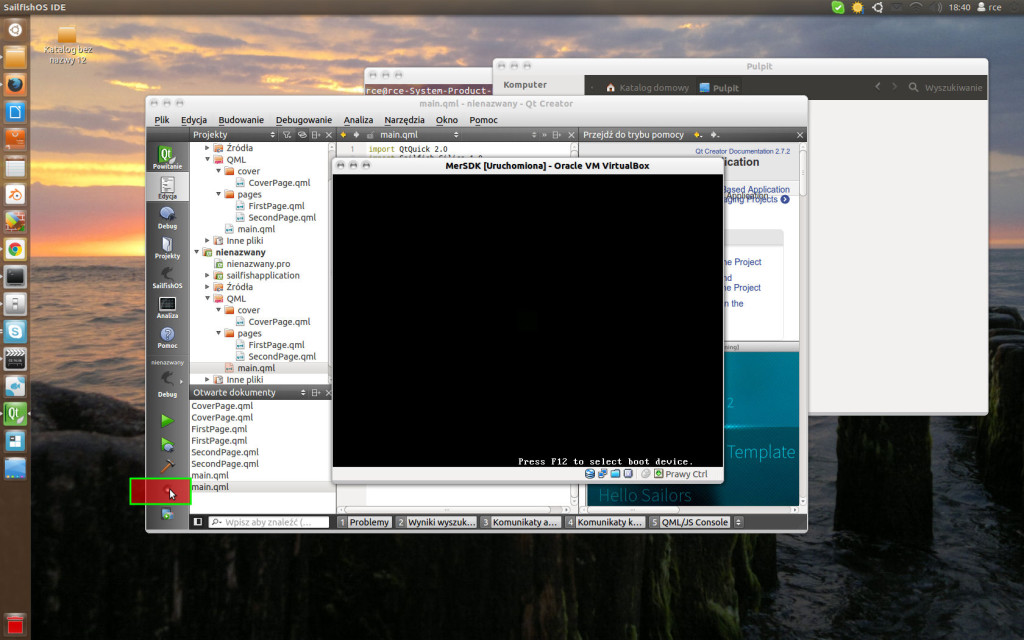This screenshot has width=1024, height=640.
Task: Expand the sailfishapplication tree node
Action: point(207,275)
